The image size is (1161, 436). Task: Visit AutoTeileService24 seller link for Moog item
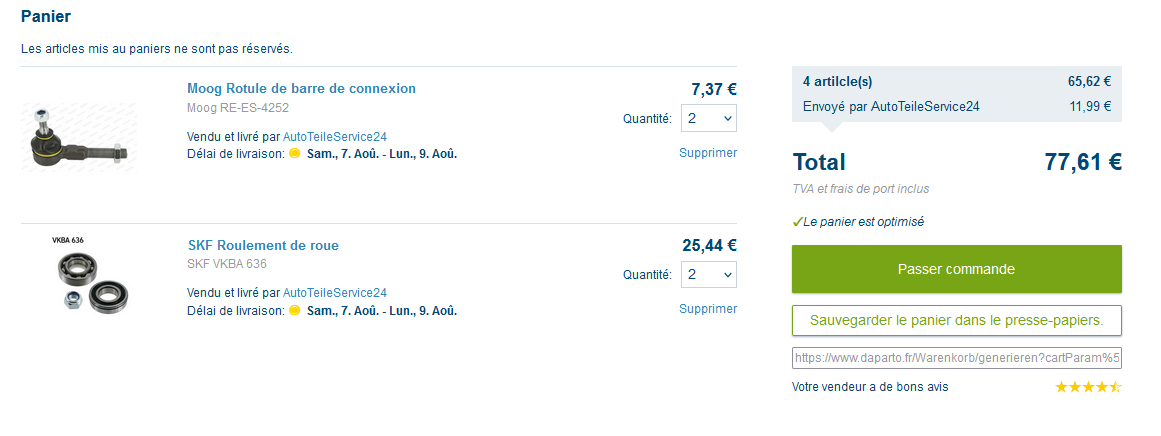[x=335, y=137]
